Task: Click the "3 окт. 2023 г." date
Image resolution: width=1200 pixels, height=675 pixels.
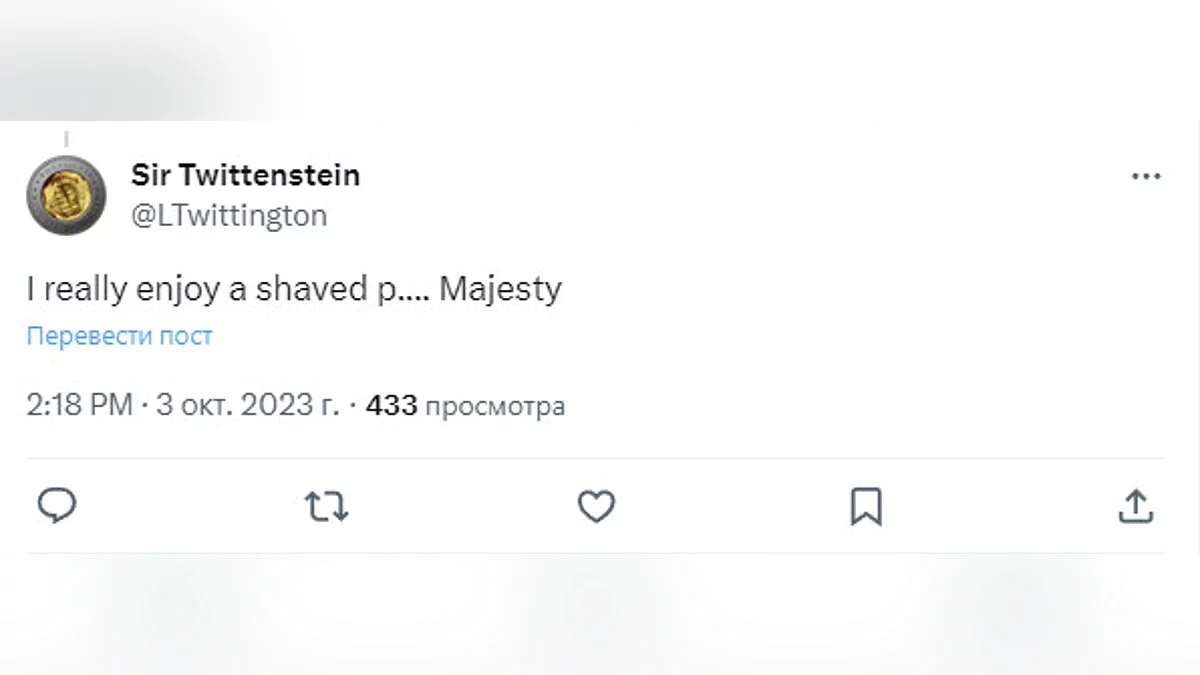Action: point(247,406)
